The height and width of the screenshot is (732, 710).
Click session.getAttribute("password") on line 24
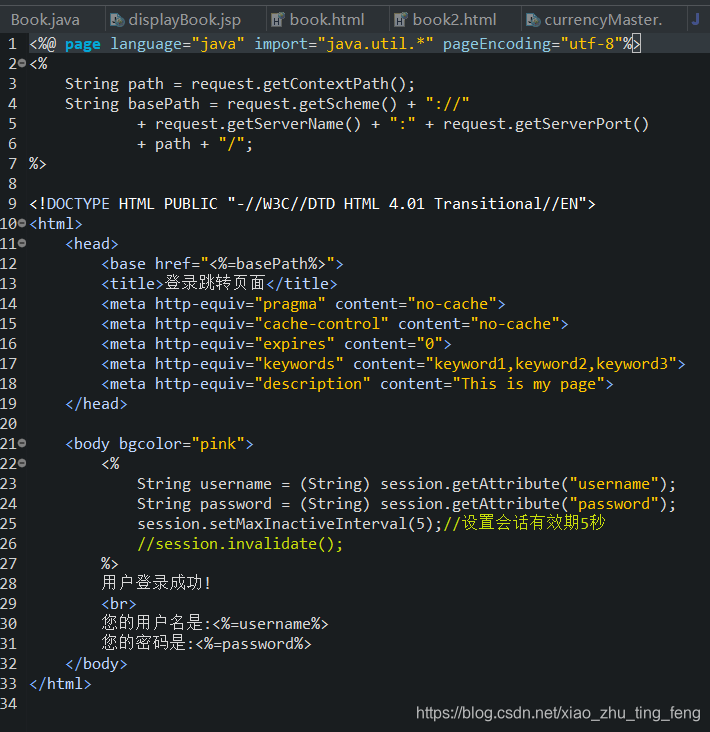pyautogui.click(x=523, y=504)
